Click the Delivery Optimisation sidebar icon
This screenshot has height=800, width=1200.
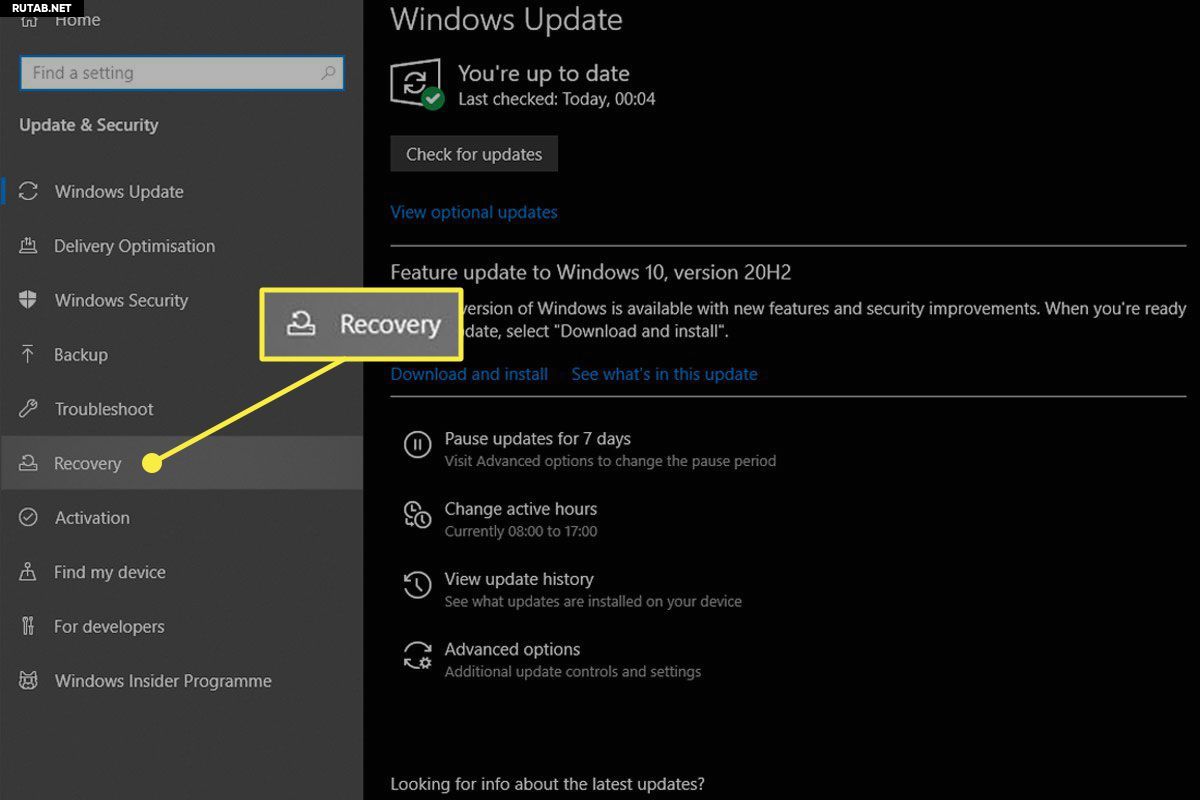coord(29,246)
